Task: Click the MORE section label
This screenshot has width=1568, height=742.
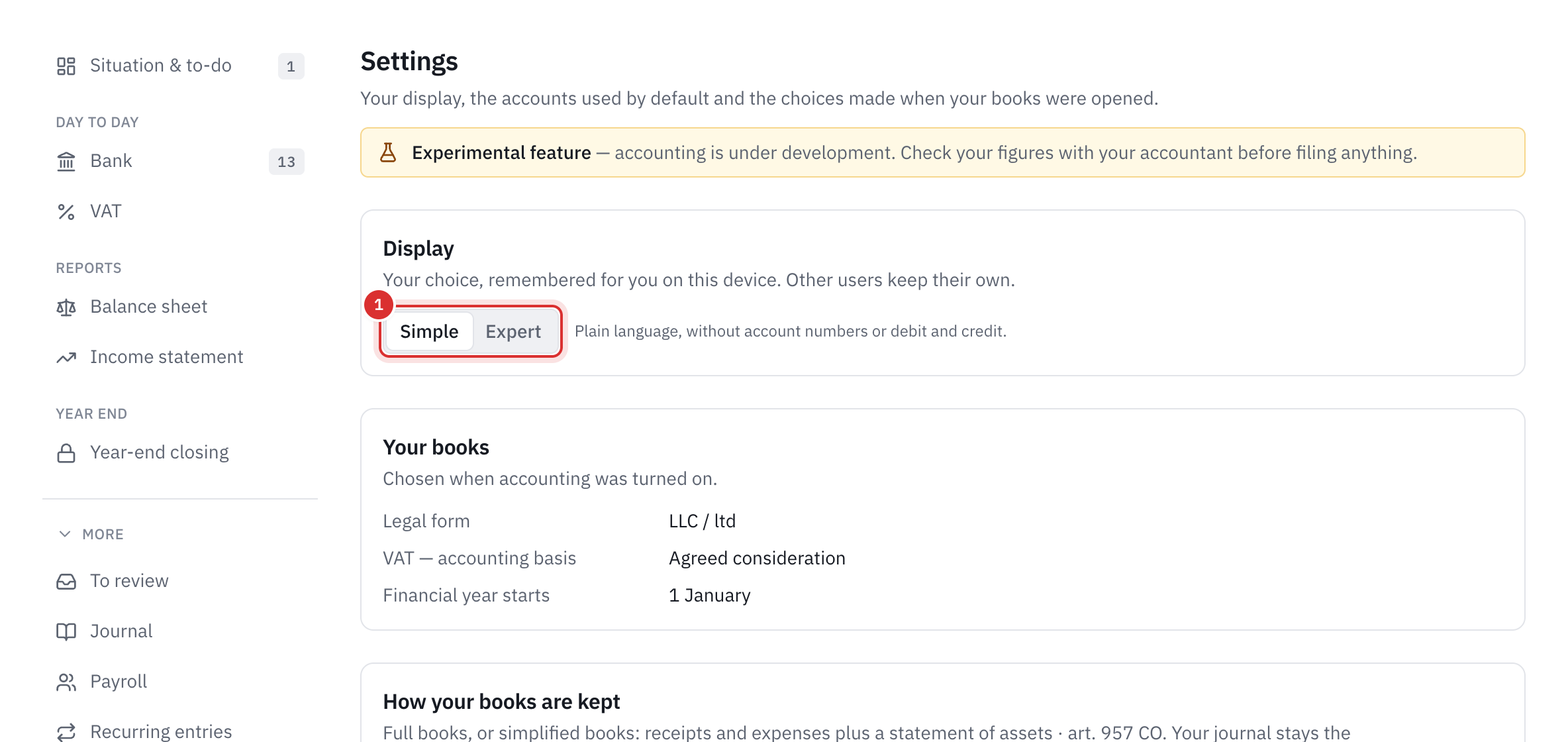Action: click(x=103, y=534)
